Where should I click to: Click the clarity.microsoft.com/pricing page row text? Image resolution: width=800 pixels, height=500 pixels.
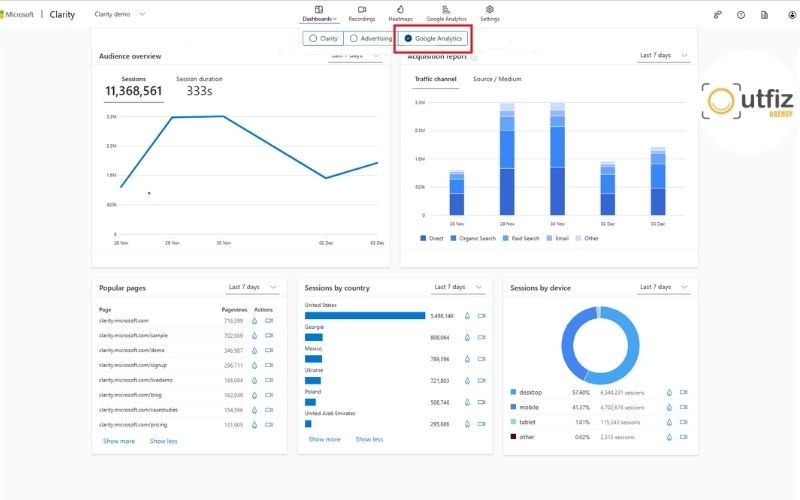133,424
